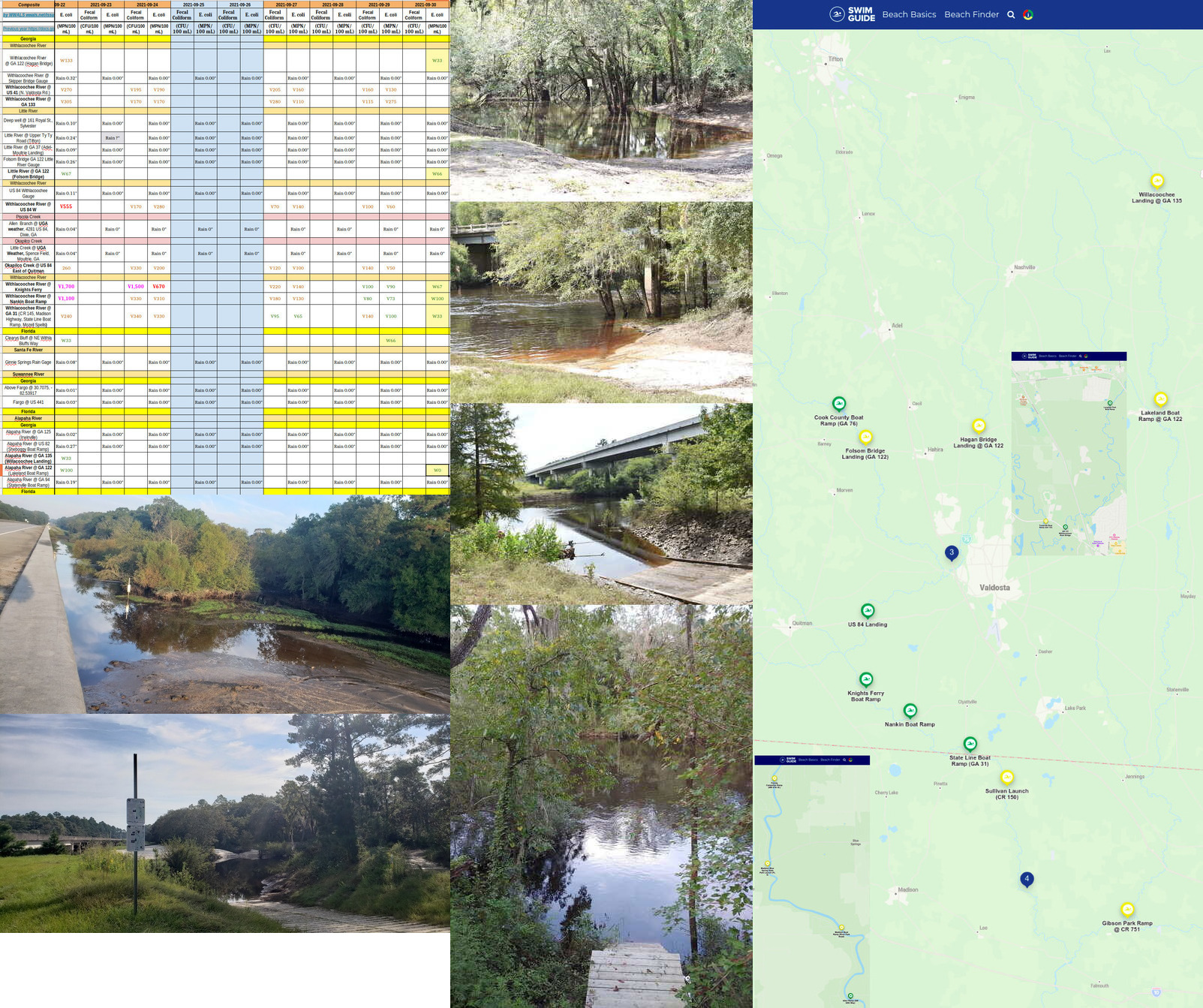The width and height of the screenshot is (1203, 1008).
Task: Select Sullivan Launch (CR 150) yellow marker
Action: [1007, 778]
